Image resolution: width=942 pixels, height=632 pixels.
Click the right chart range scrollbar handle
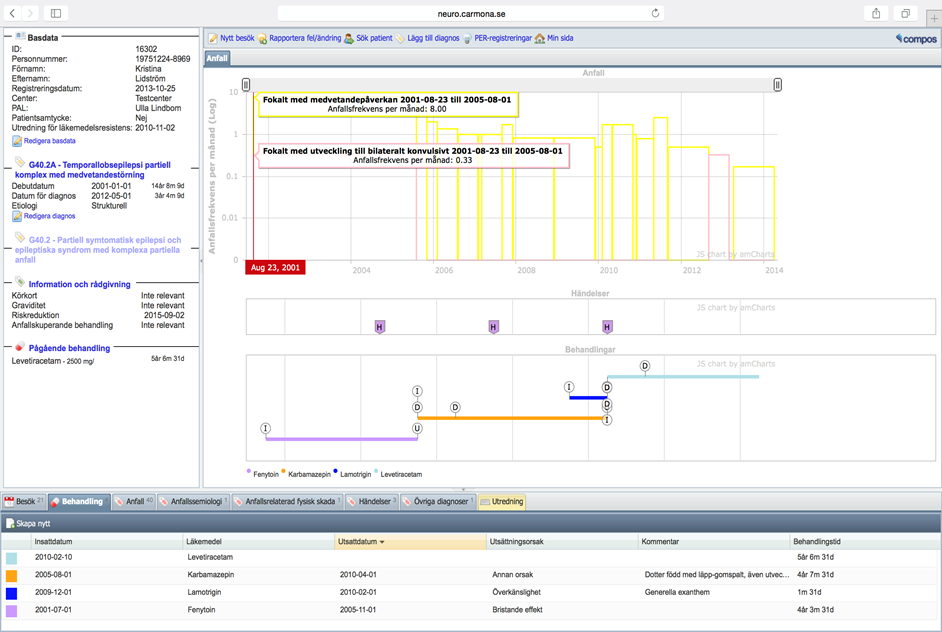(777, 85)
